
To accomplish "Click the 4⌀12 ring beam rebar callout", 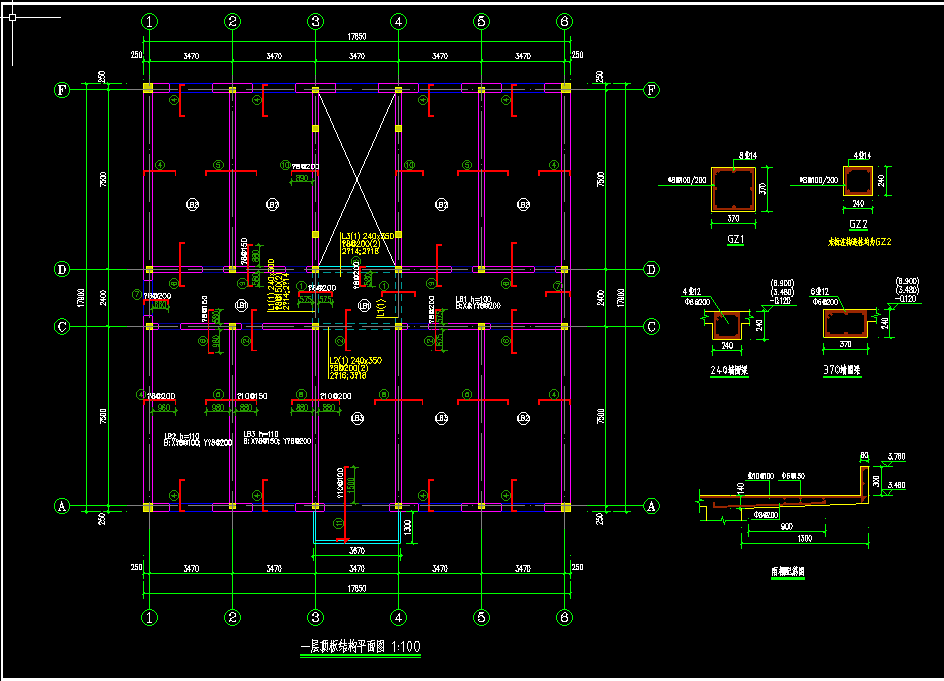I will pyautogui.click(x=692, y=291).
